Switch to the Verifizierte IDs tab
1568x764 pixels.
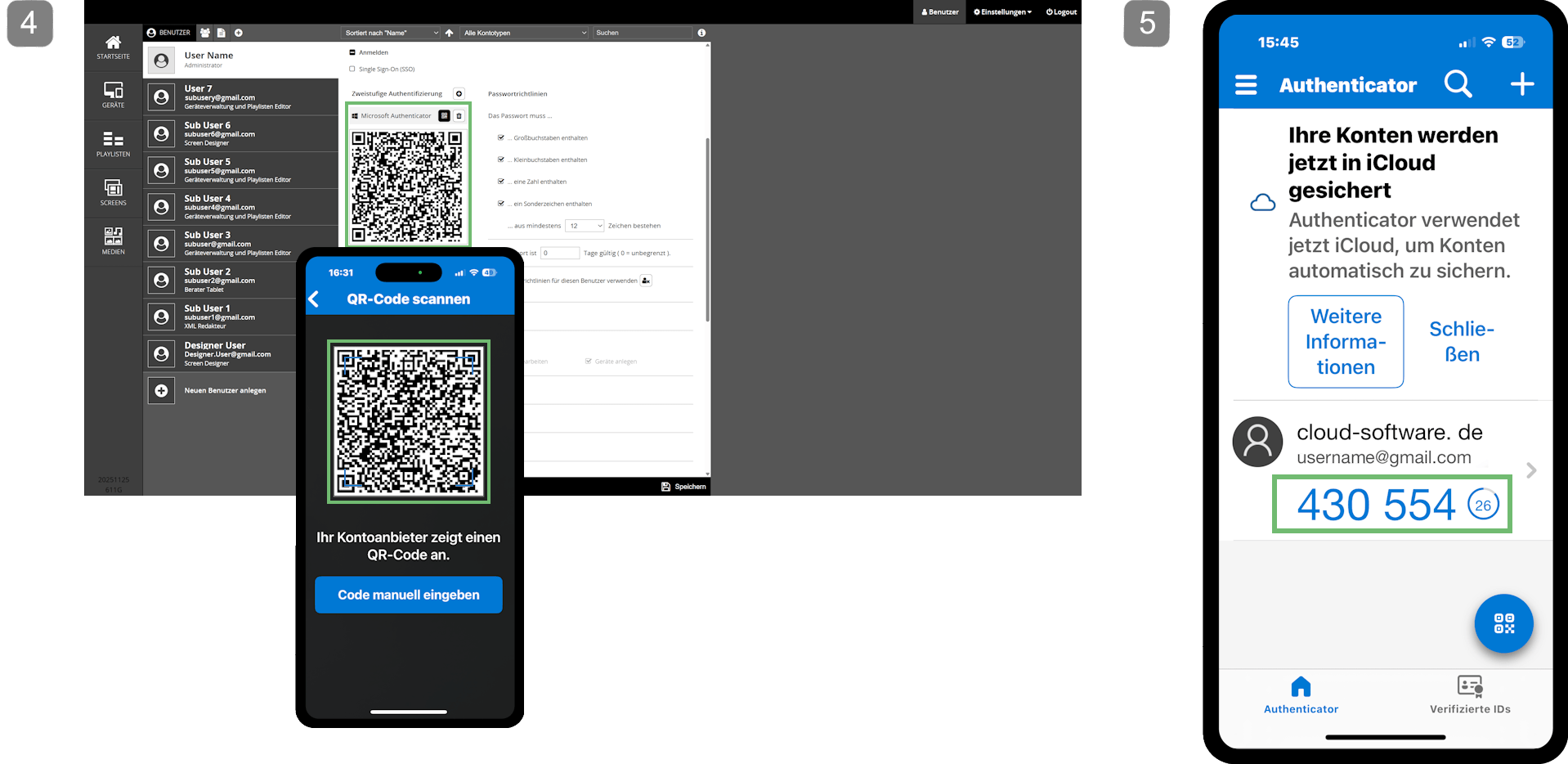click(x=1469, y=695)
